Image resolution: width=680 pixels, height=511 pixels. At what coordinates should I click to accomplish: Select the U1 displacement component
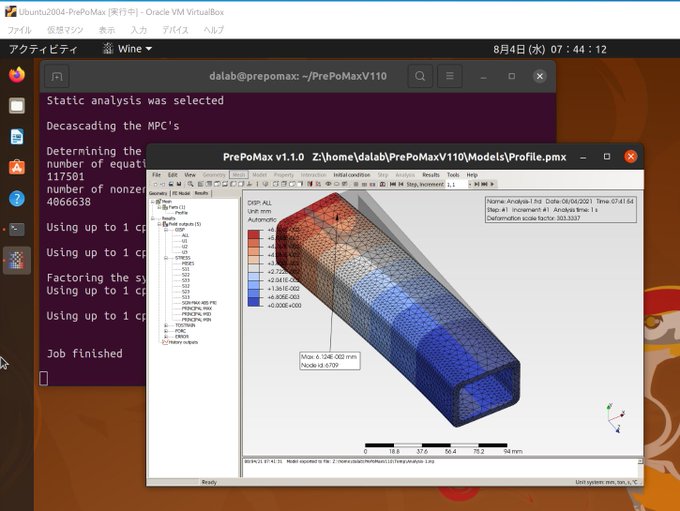pyautogui.click(x=184, y=241)
